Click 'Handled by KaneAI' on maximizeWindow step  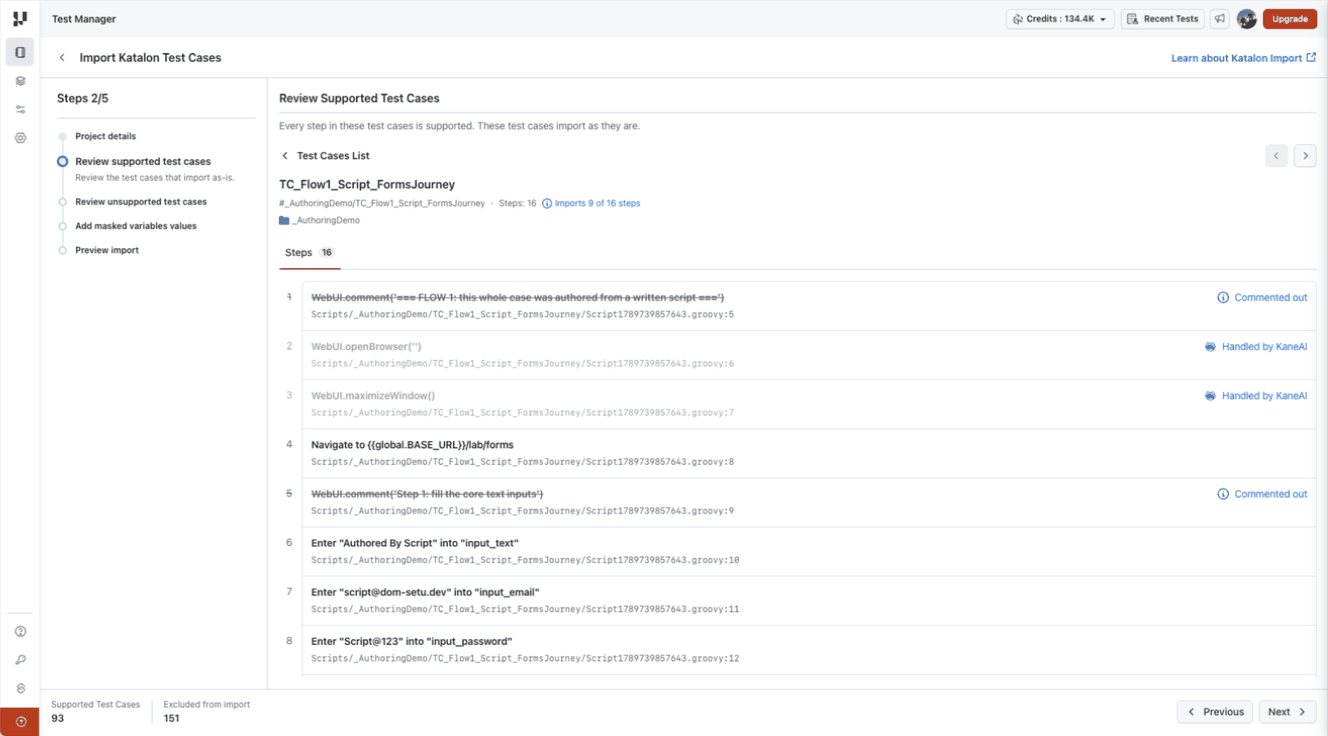pos(1264,396)
